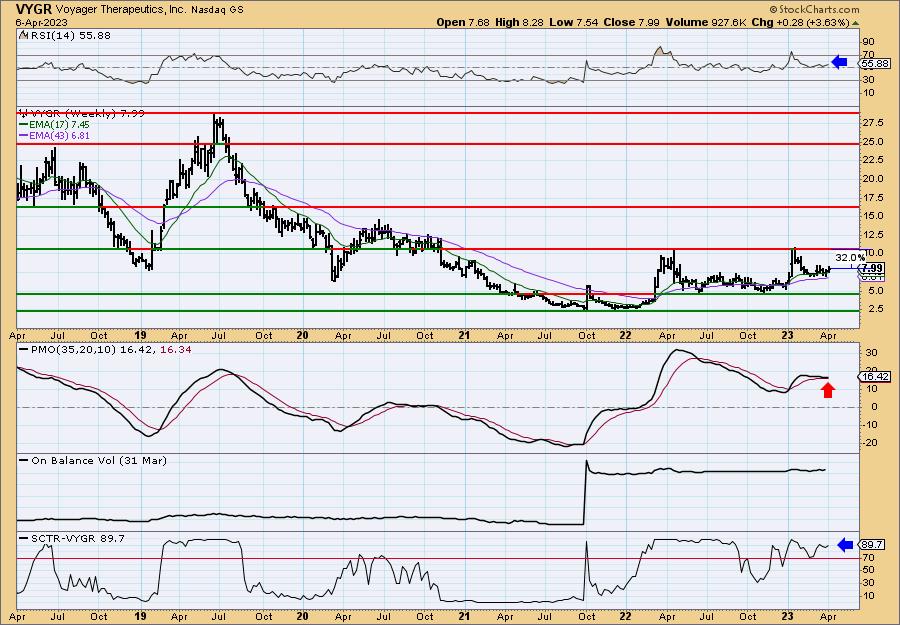Click the green up-triangle beside the change
The width and height of the screenshot is (900, 625).
[855, 23]
